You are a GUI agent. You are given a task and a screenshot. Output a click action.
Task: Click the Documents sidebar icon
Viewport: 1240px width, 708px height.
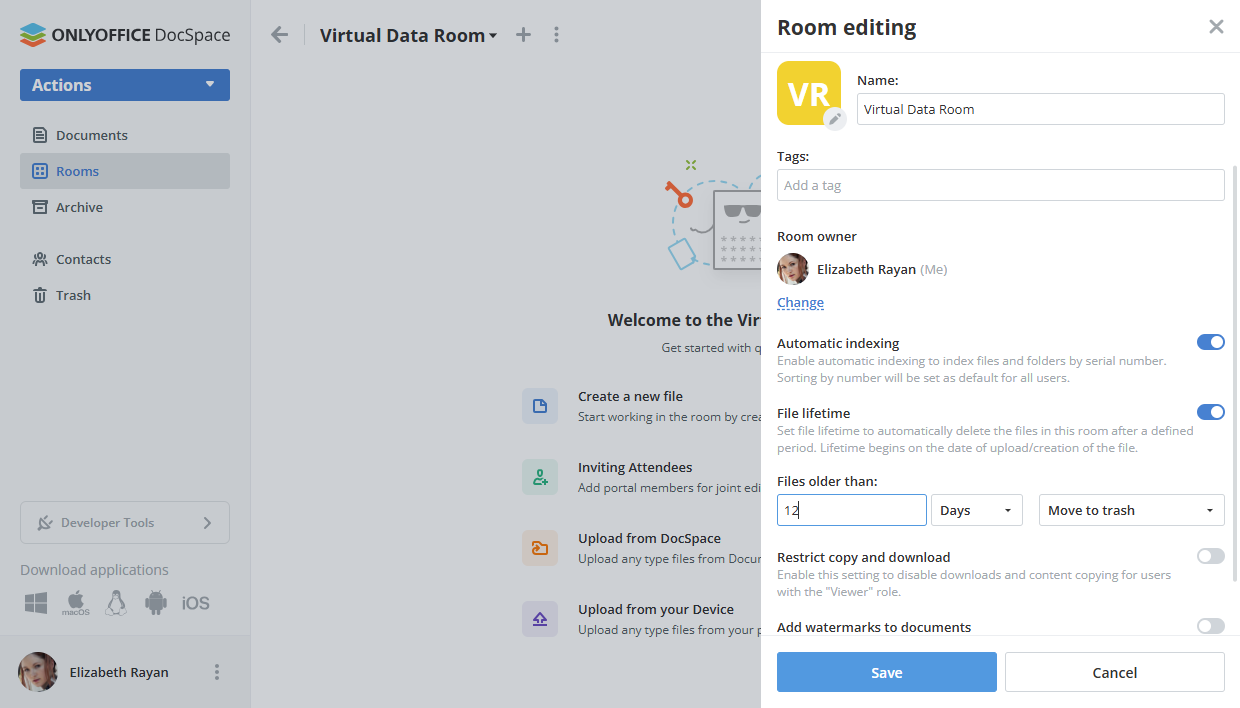coord(40,135)
